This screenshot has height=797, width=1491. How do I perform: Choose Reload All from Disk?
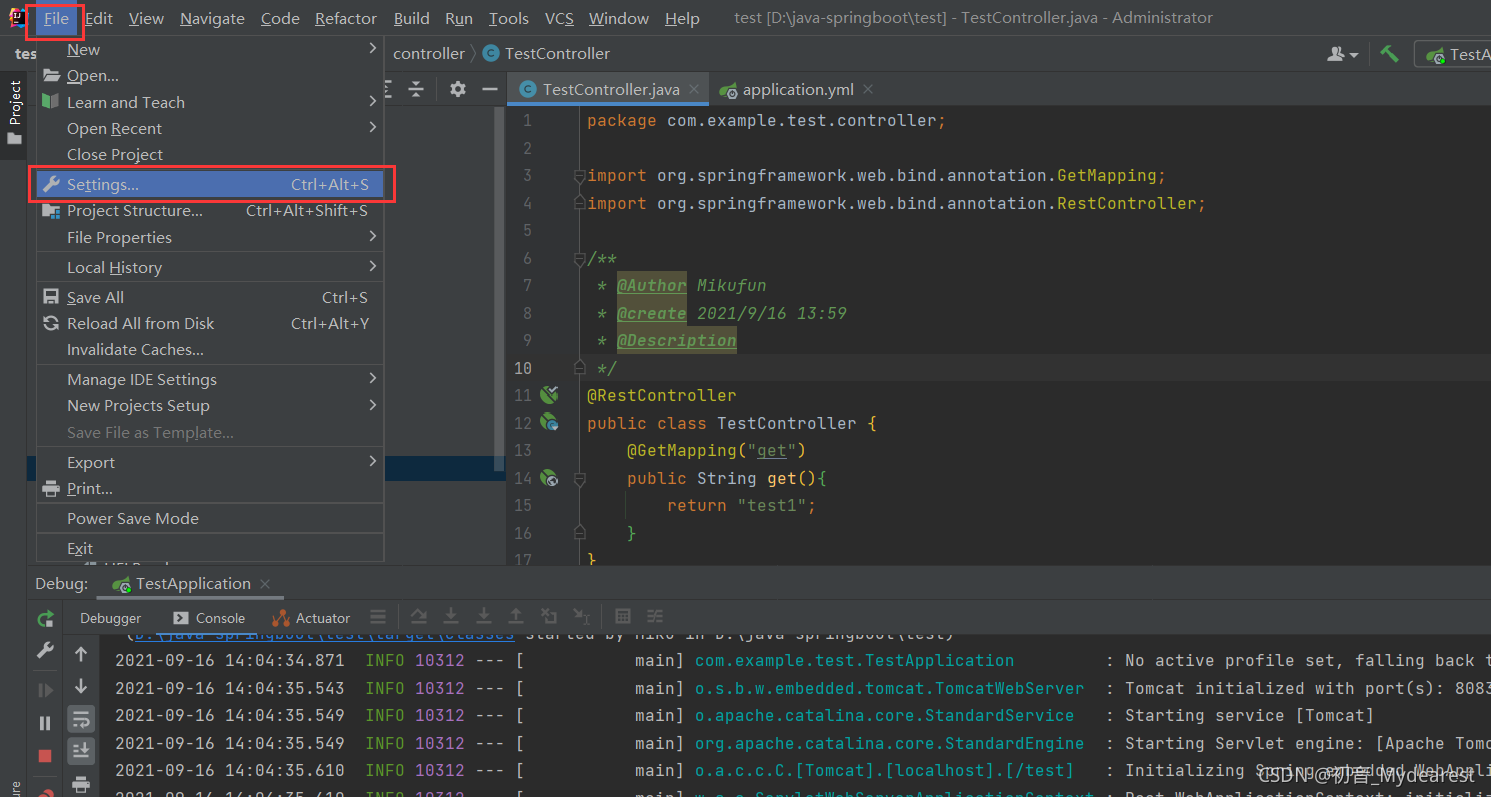coord(210,324)
